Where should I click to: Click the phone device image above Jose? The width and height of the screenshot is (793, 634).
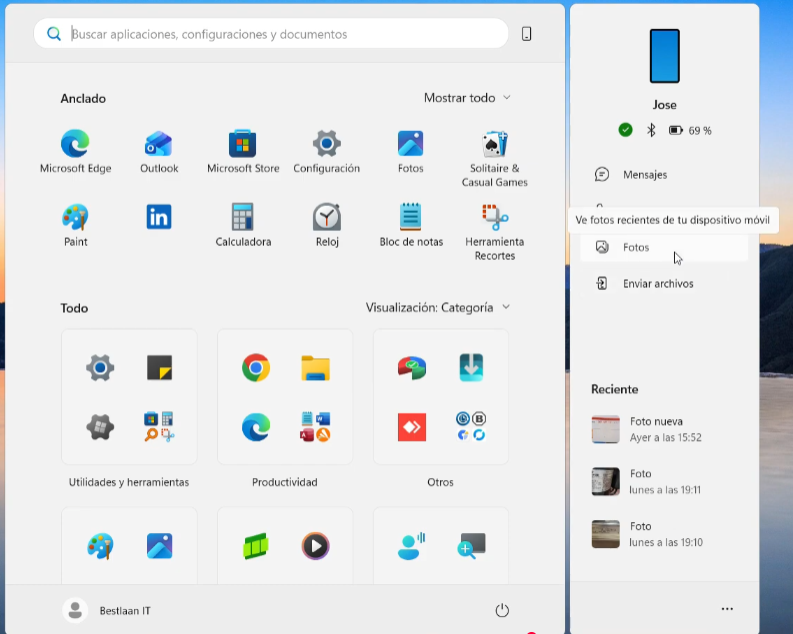(665, 56)
